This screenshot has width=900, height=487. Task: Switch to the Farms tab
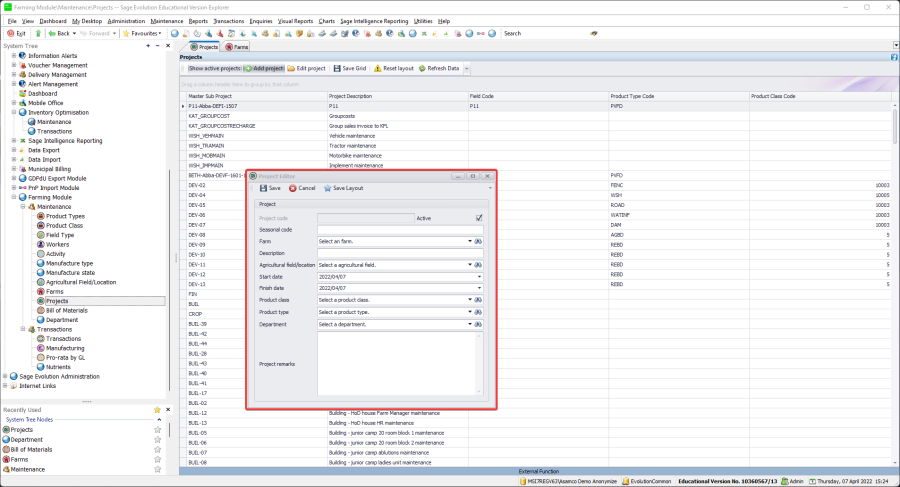[238, 47]
